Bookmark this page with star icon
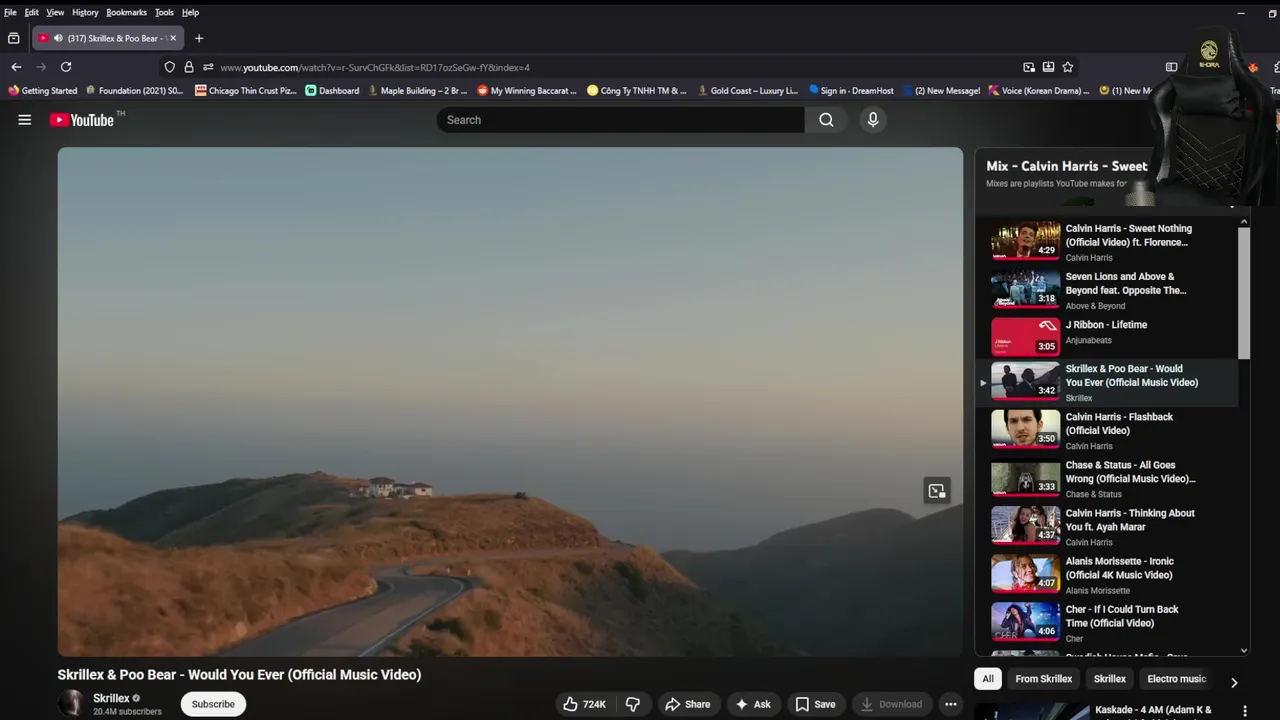Image resolution: width=1280 pixels, height=720 pixels. click(x=1068, y=67)
